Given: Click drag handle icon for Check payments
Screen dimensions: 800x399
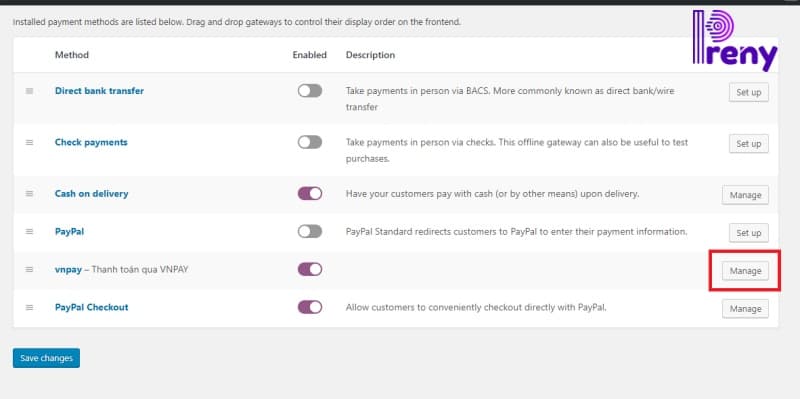Looking at the screenshot, I should click(30, 142).
